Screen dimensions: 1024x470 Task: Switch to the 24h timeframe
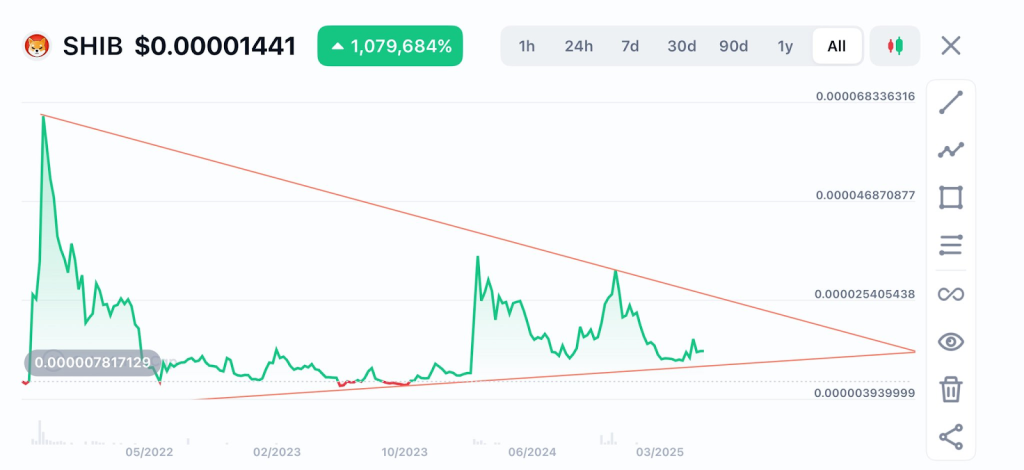point(578,46)
